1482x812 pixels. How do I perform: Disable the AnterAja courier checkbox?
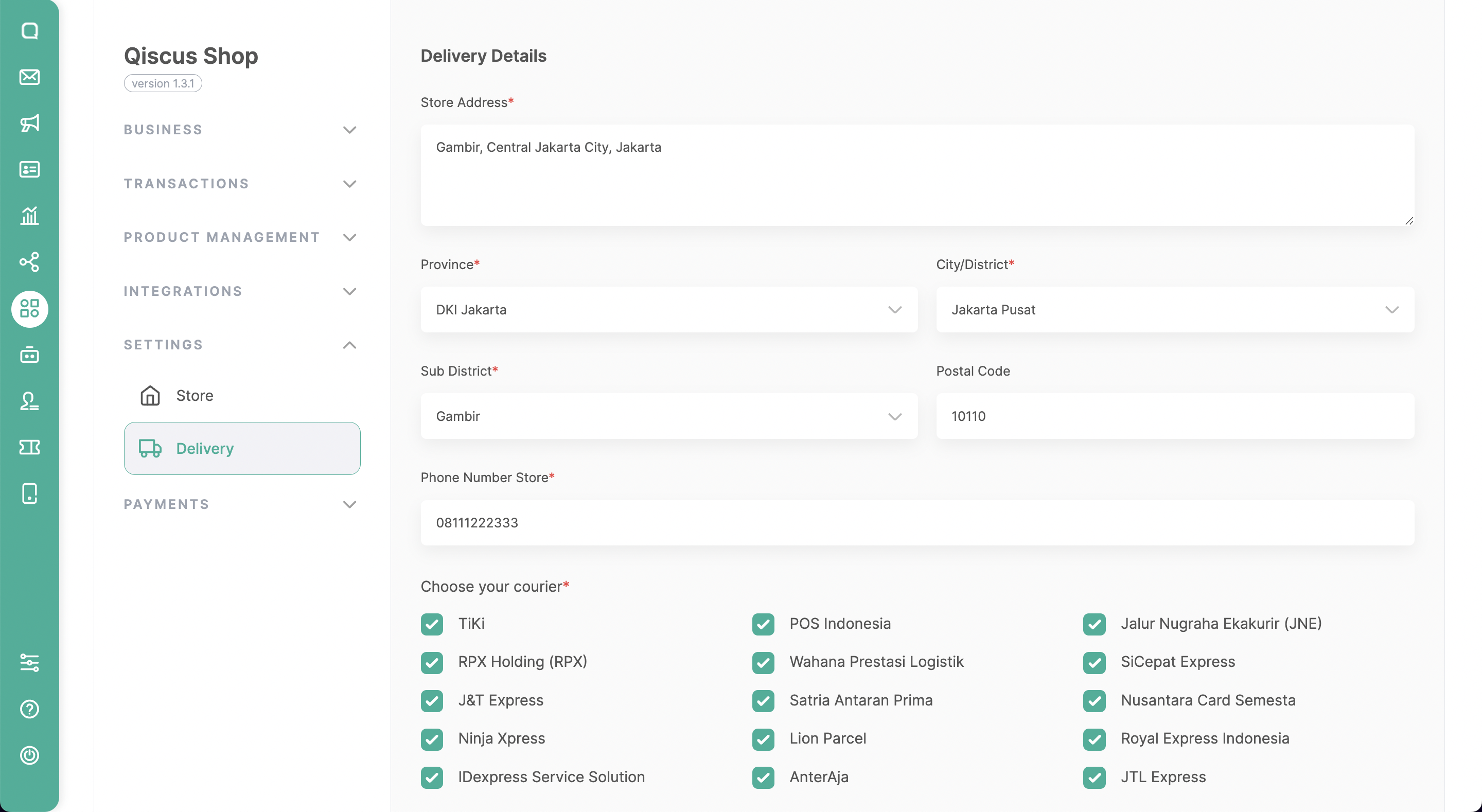pos(763,778)
